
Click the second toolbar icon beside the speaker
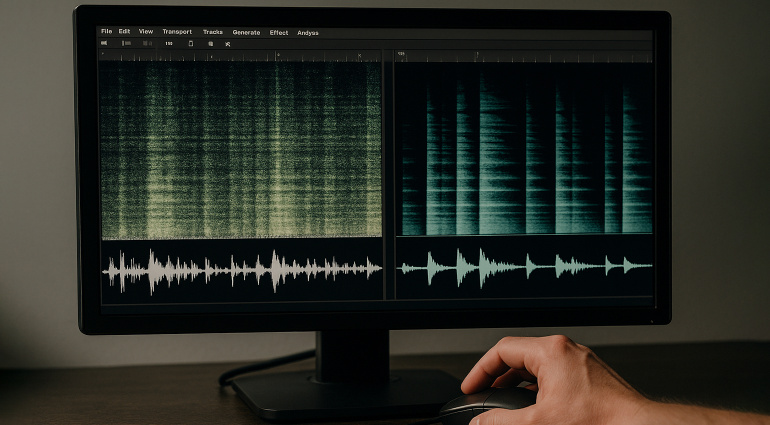[126, 43]
